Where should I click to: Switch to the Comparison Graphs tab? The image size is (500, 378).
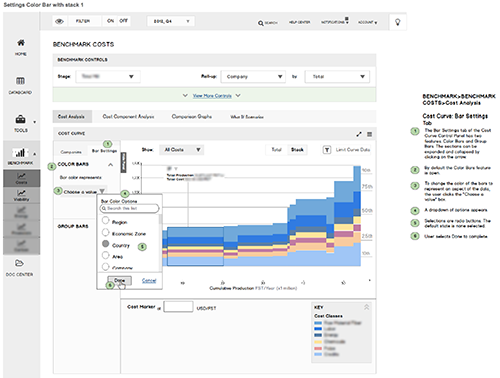coord(192,117)
